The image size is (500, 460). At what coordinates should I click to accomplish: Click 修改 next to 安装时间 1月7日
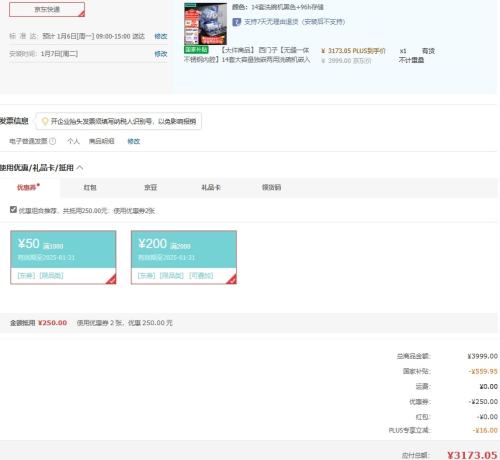click(x=161, y=54)
